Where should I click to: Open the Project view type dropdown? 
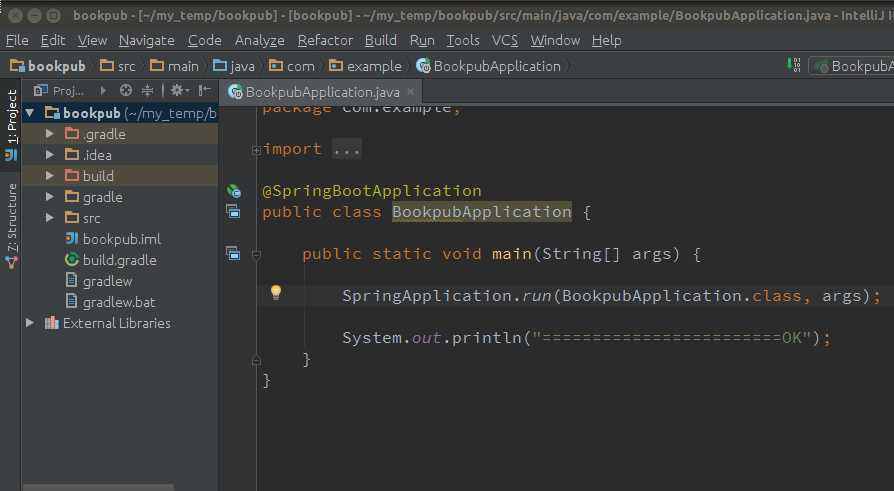(59, 91)
